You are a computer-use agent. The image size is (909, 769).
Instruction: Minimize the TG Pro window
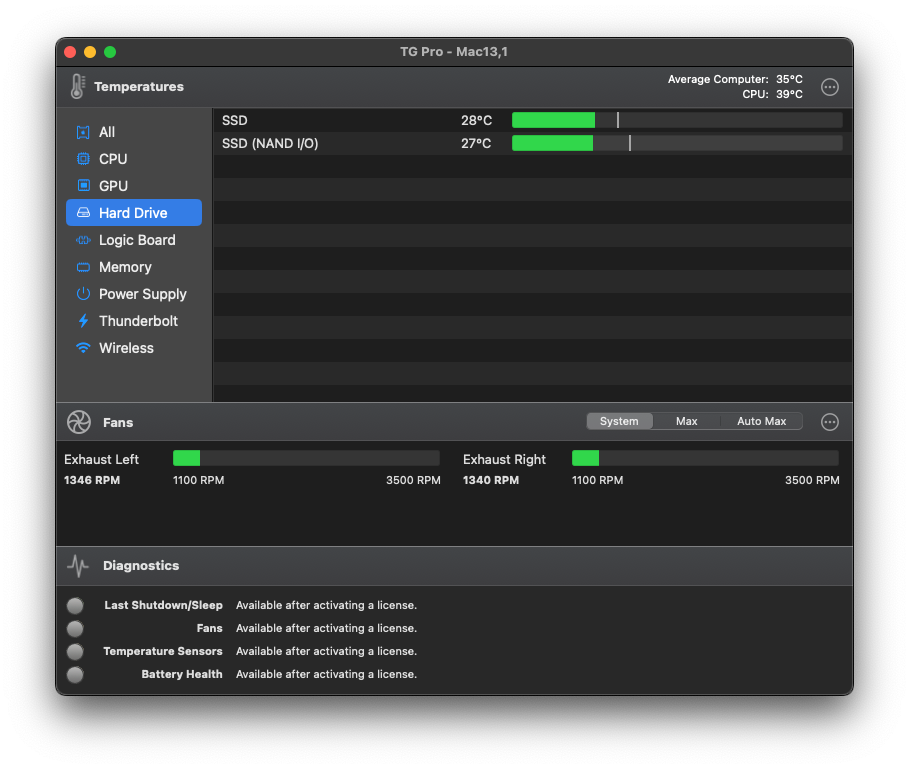pyautogui.click(x=90, y=52)
